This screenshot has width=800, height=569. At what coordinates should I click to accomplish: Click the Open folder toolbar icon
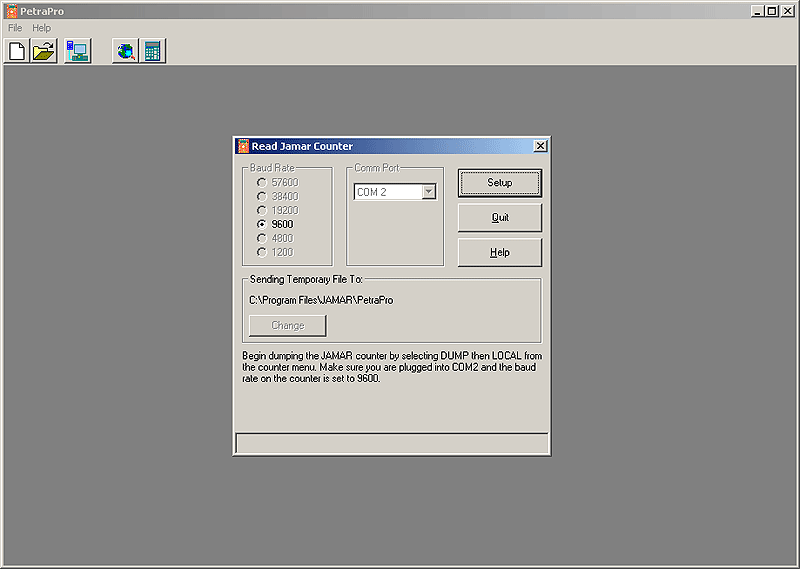click(44, 51)
